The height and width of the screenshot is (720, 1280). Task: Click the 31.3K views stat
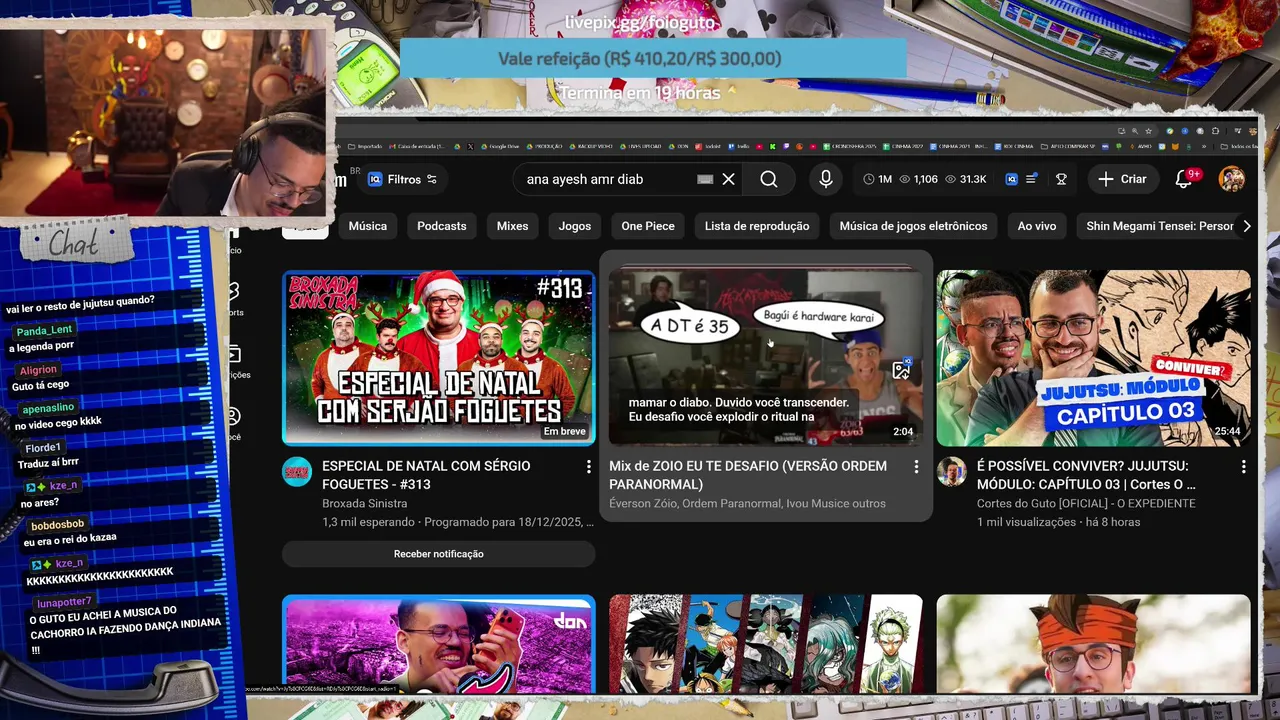pos(965,179)
